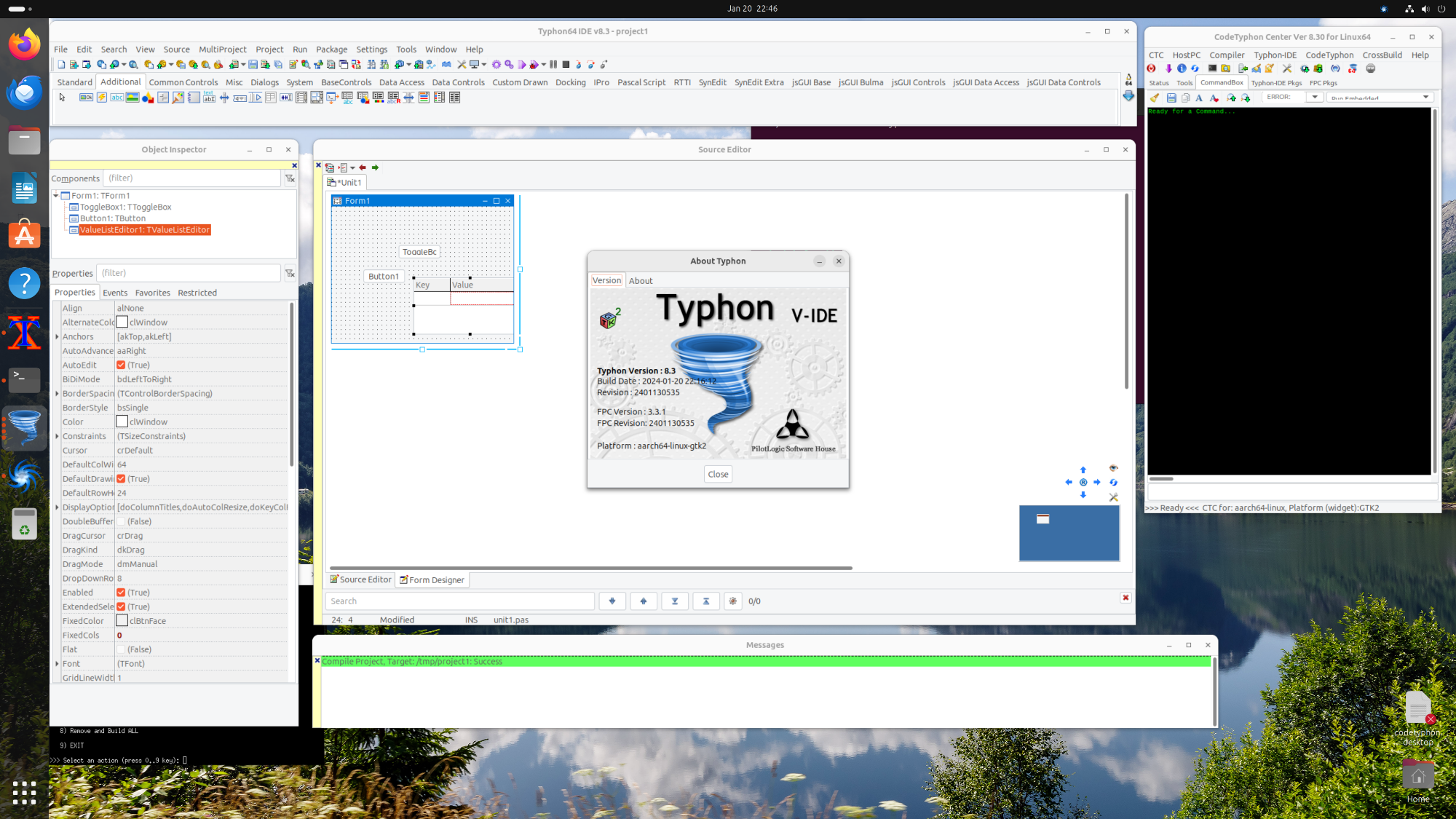Screen dimensions: 1456x819
Task: Click the Search input field in Source Editor
Action: click(x=460, y=601)
